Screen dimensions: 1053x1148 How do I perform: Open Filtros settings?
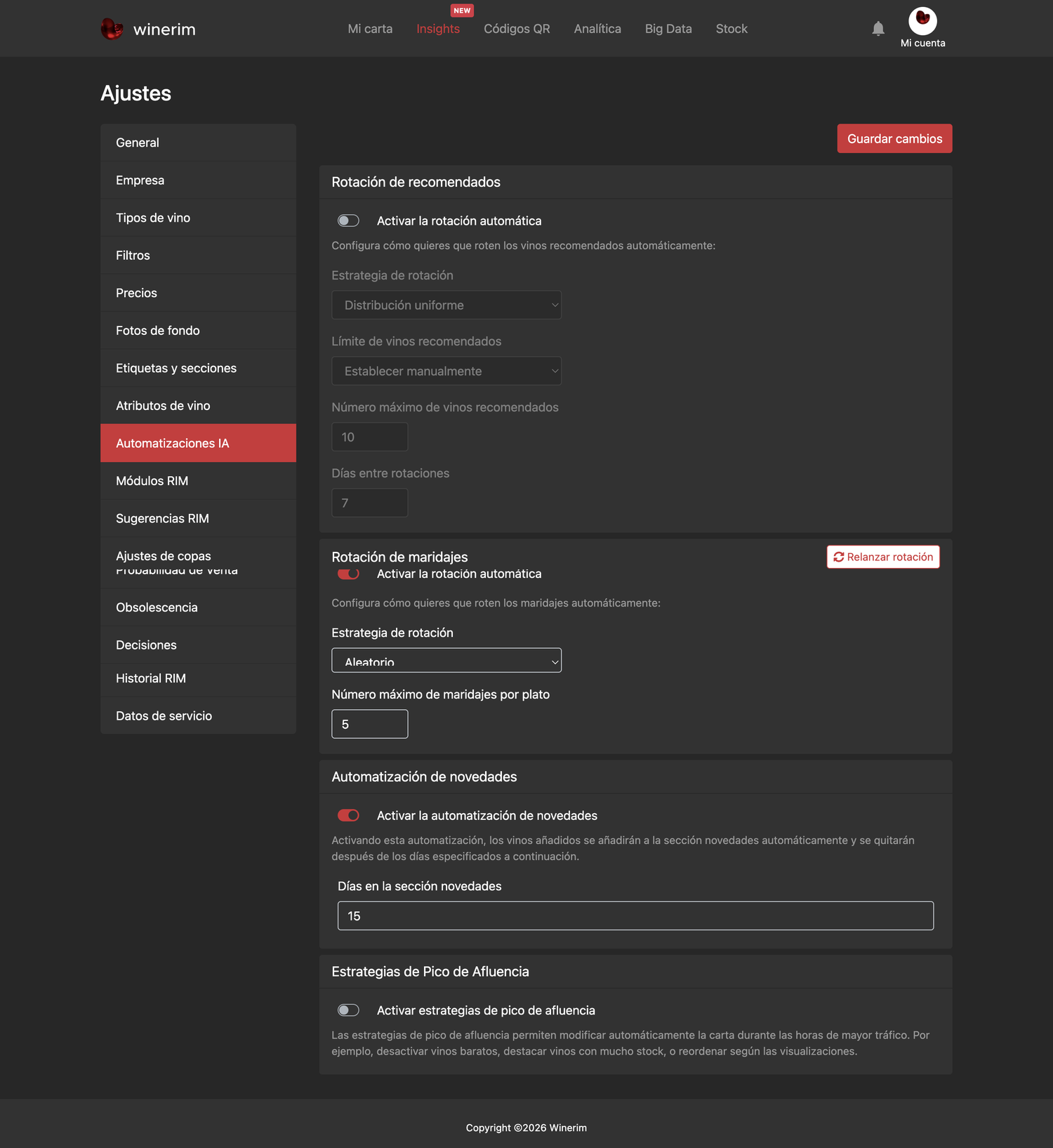coord(198,256)
